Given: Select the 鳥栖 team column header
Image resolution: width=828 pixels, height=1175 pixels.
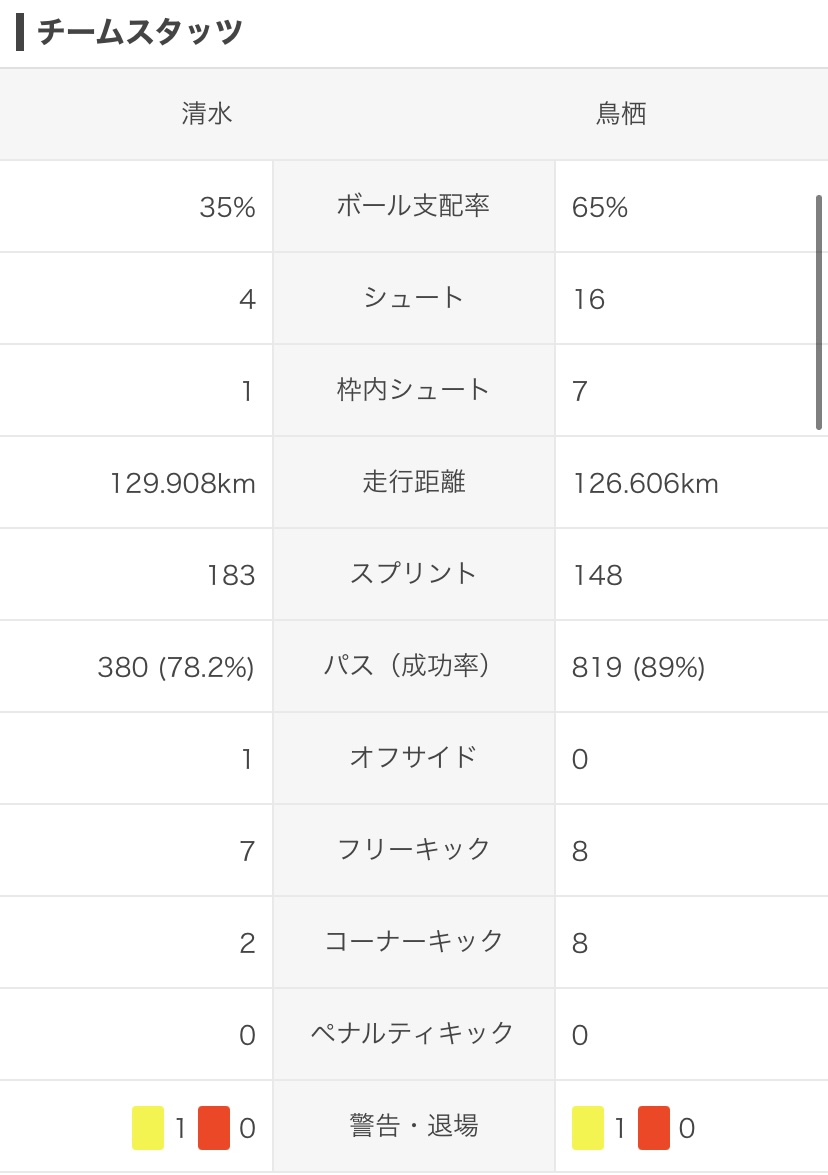Looking at the screenshot, I should [x=621, y=114].
